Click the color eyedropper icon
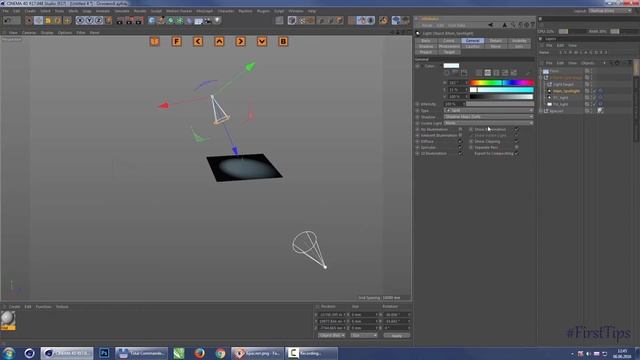The width and height of the screenshot is (640, 360). pos(528,73)
